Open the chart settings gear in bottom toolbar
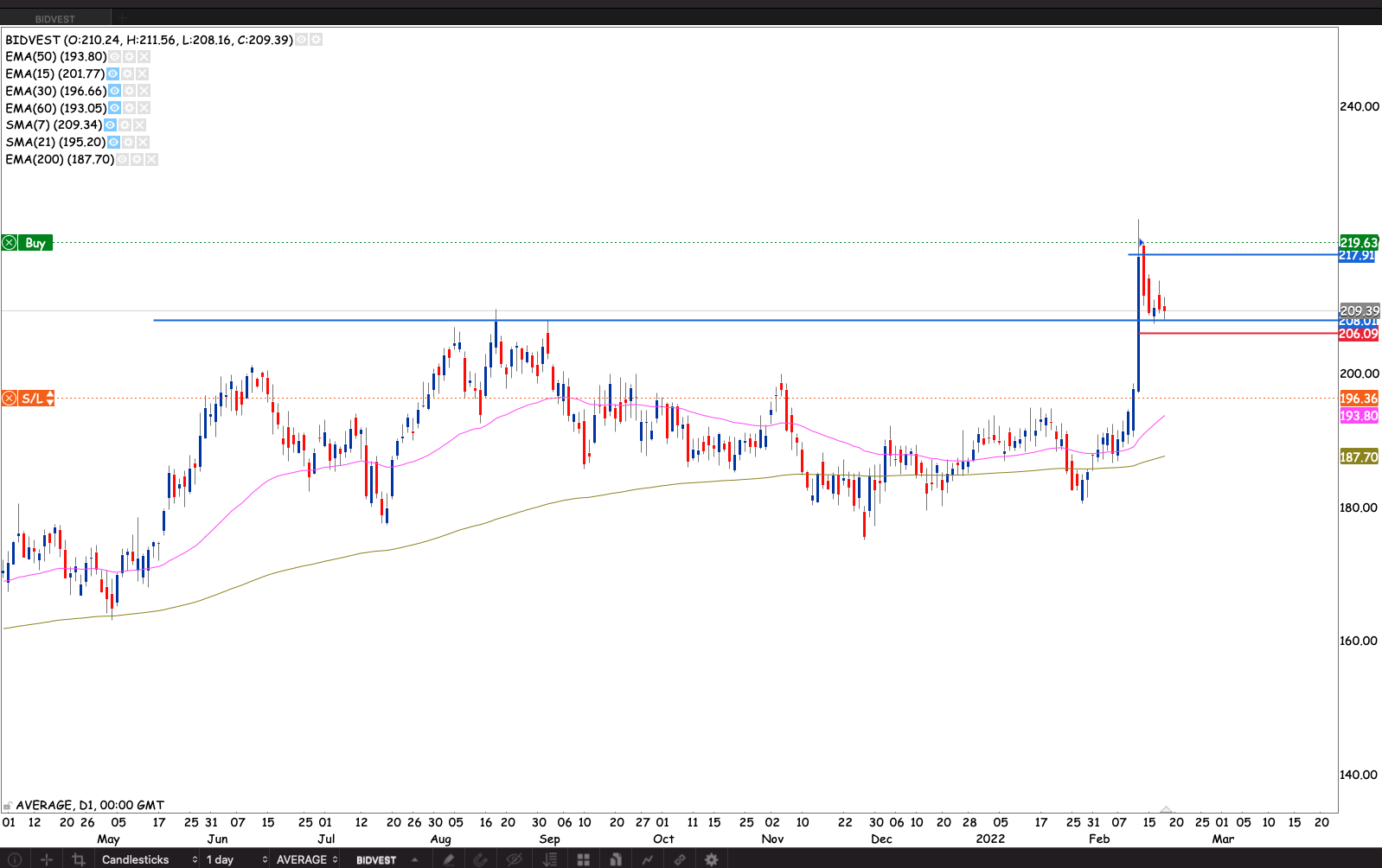1382x868 pixels. 711,859
